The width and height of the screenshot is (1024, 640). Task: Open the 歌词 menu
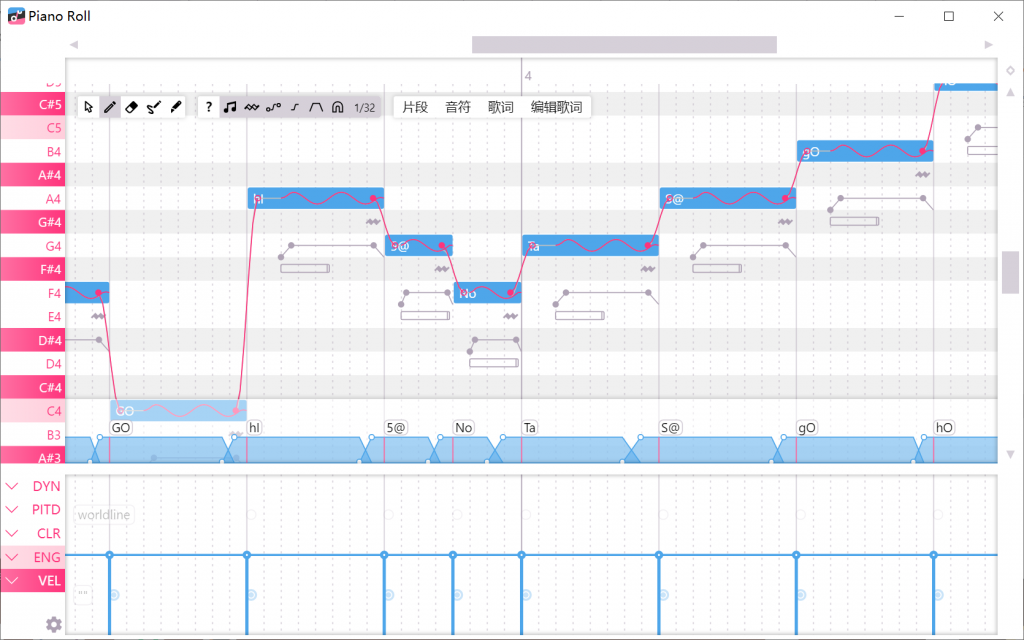[501, 107]
